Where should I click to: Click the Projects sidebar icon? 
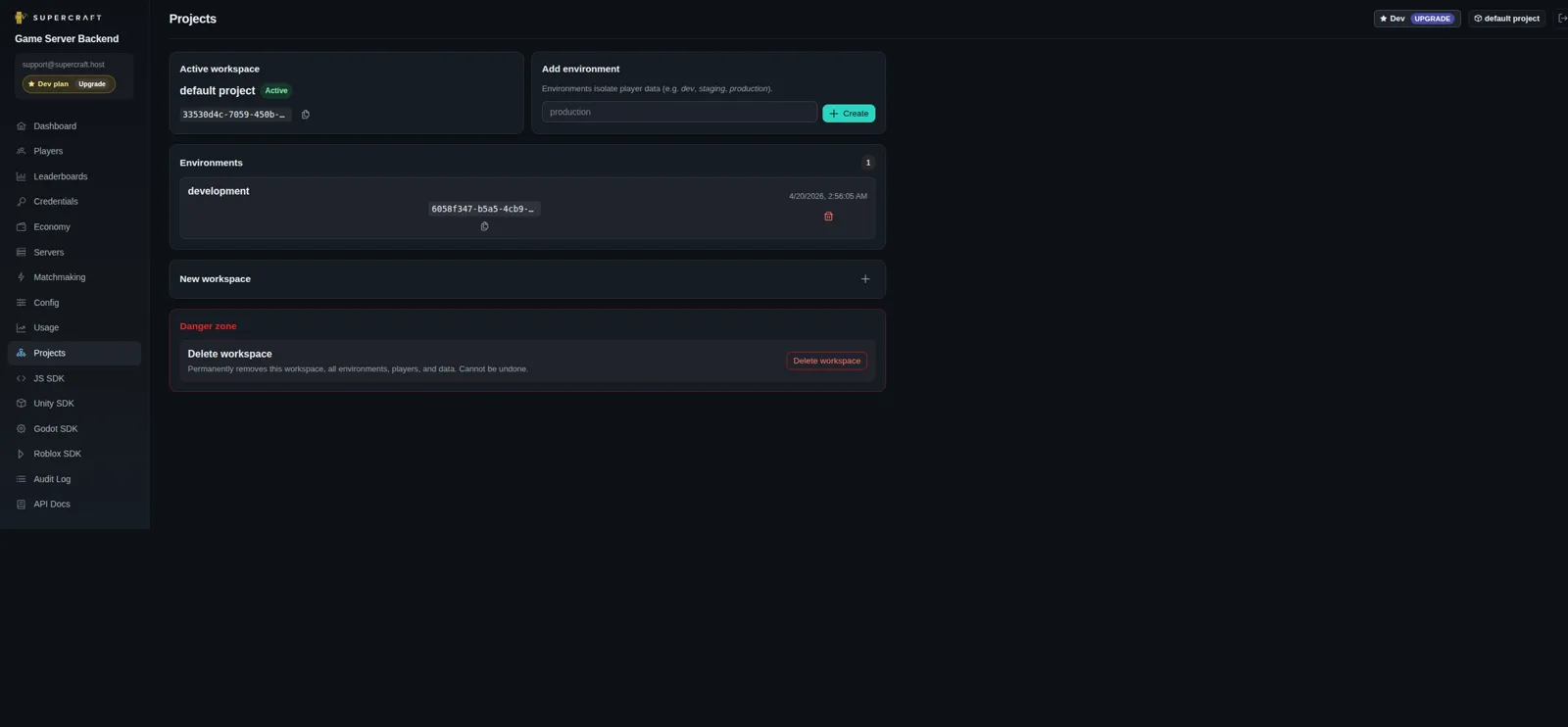click(x=21, y=353)
